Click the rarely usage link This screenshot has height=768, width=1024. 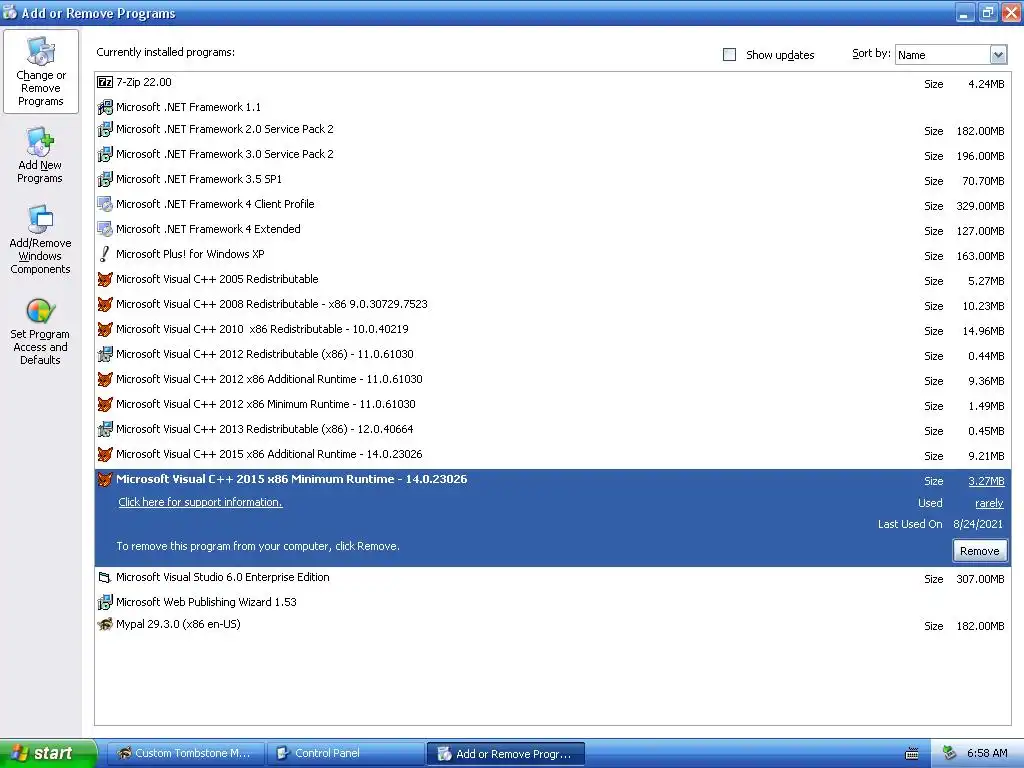coord(989,504)
